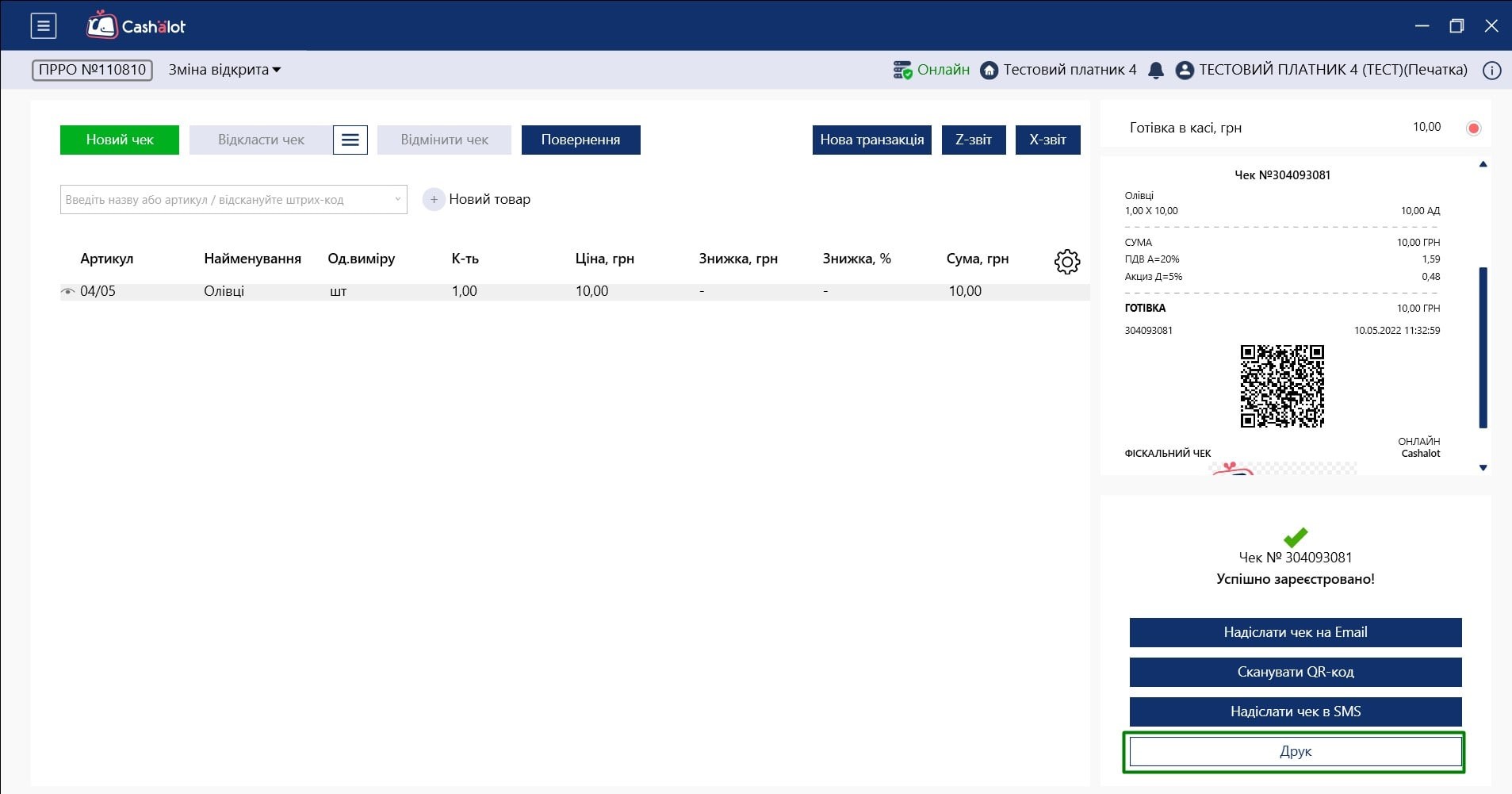Image resolution: width=1512 pixels, height=794 pixels.
Task: Toggle eye icon on Олівці row
Action: 68,292
